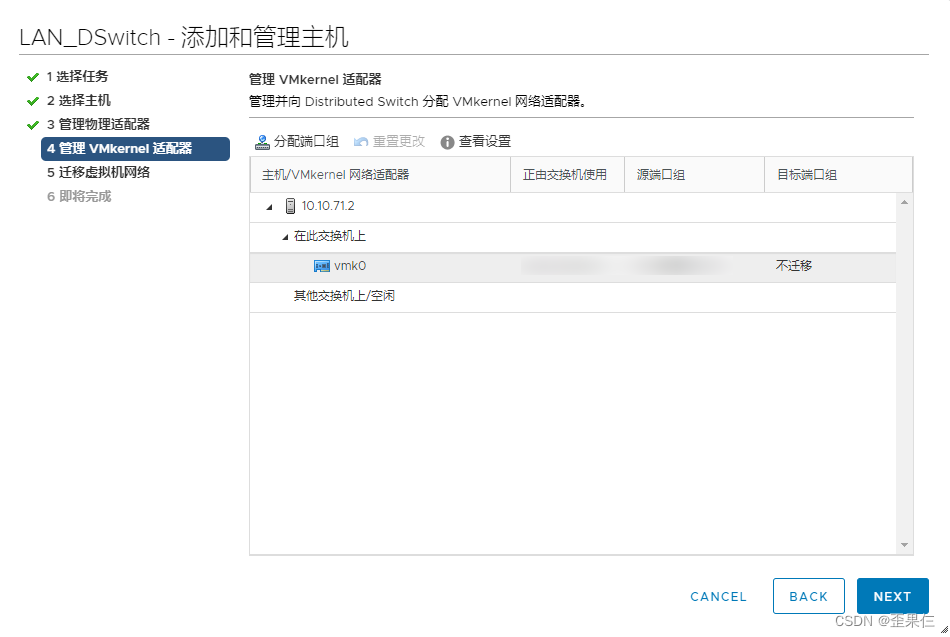Click the 目标端口组 column header
The height and width of the screenshot is (637, 950).
[x=839, y=175]
